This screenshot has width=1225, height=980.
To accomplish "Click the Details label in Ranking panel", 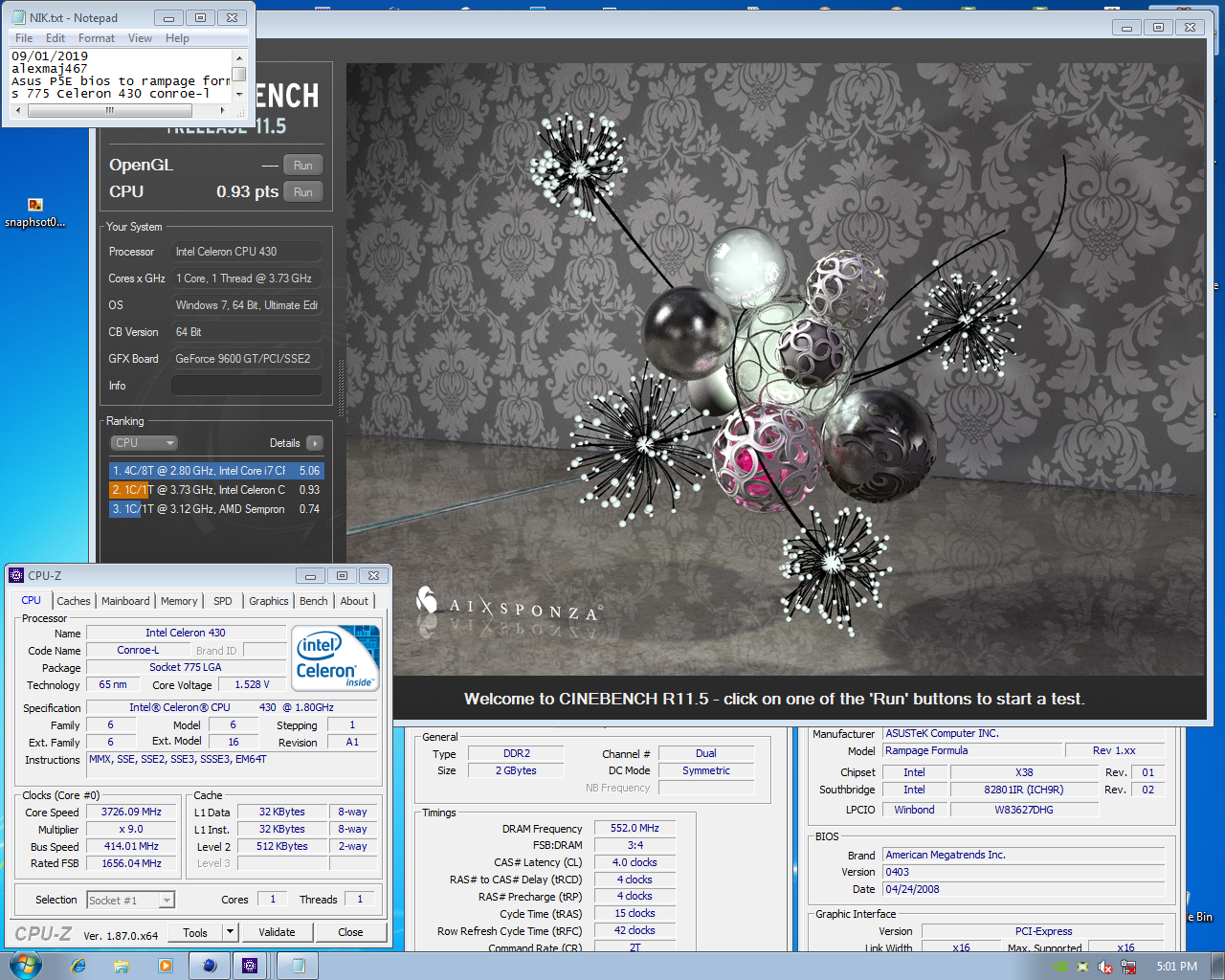I will [x=284, y=443].
